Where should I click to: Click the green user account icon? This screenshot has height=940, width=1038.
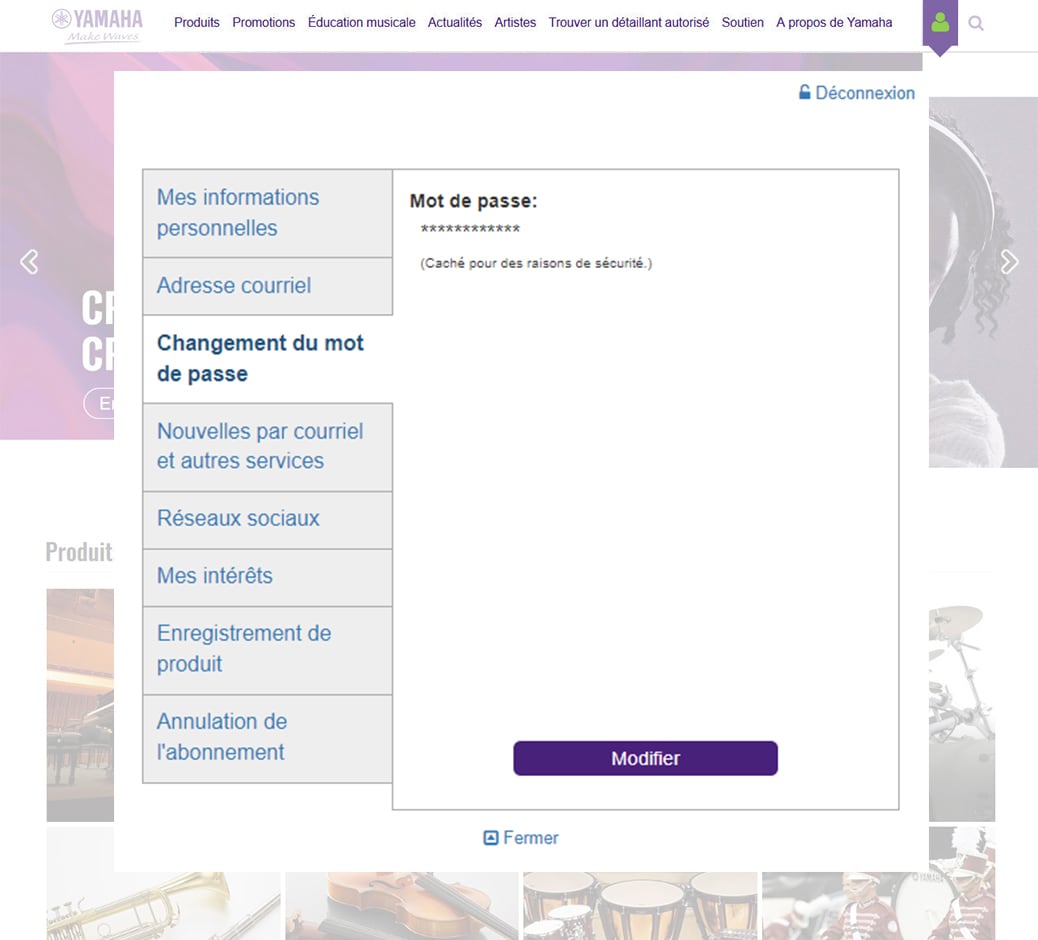[x=940, y=23]
